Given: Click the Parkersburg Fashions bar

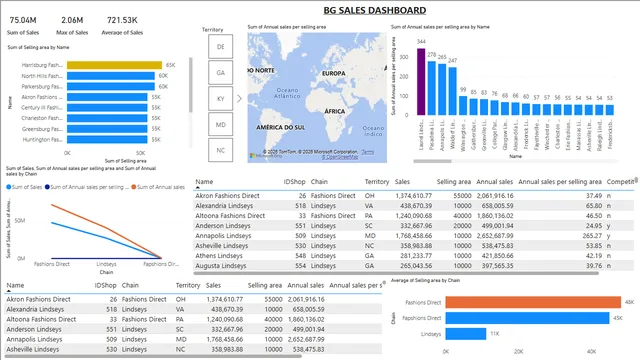Looking at the screenshot, I should [x=111, y=86].
